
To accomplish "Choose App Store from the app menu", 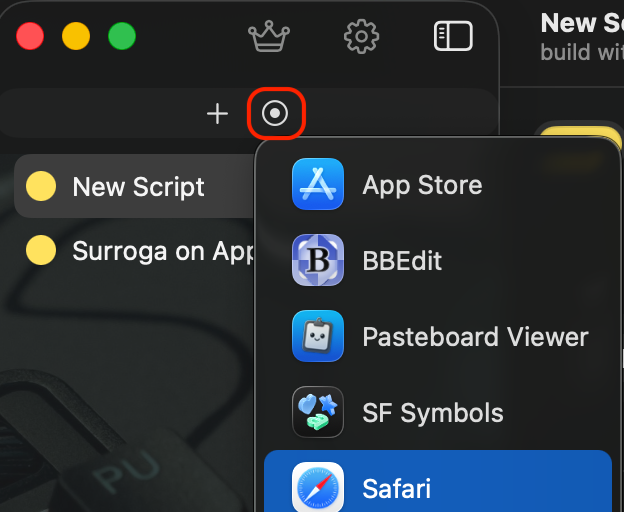I will (x=438, y=184).
